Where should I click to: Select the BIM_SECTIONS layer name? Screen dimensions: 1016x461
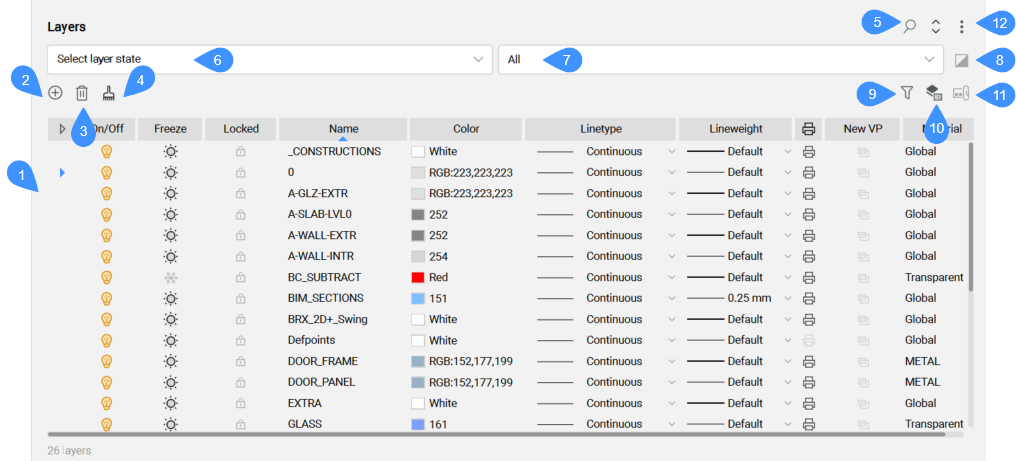click(x=325, y=298)
